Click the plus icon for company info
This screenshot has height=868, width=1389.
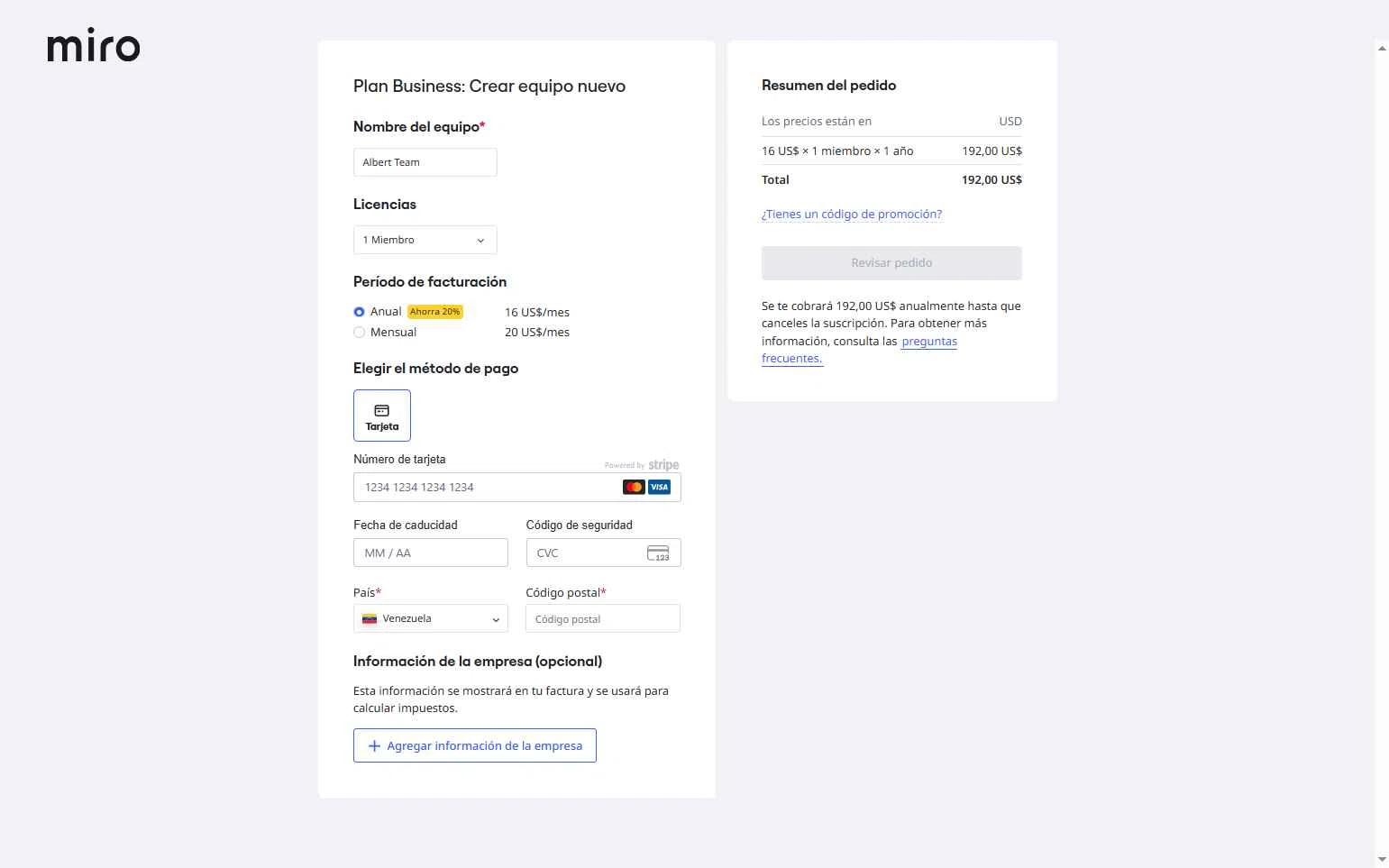(375, 746)
